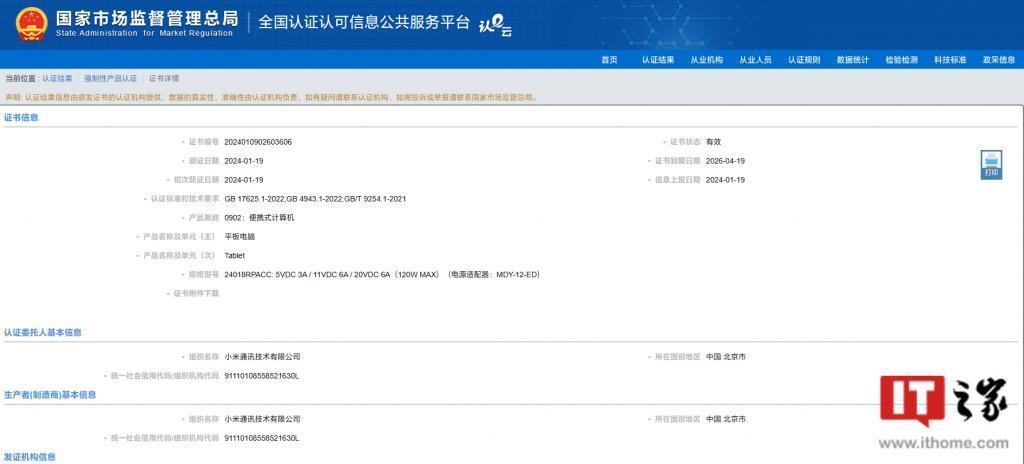Click the national emblem logo
The width and height of the screenshot is (1024, 464).
(x=31, y=24)
